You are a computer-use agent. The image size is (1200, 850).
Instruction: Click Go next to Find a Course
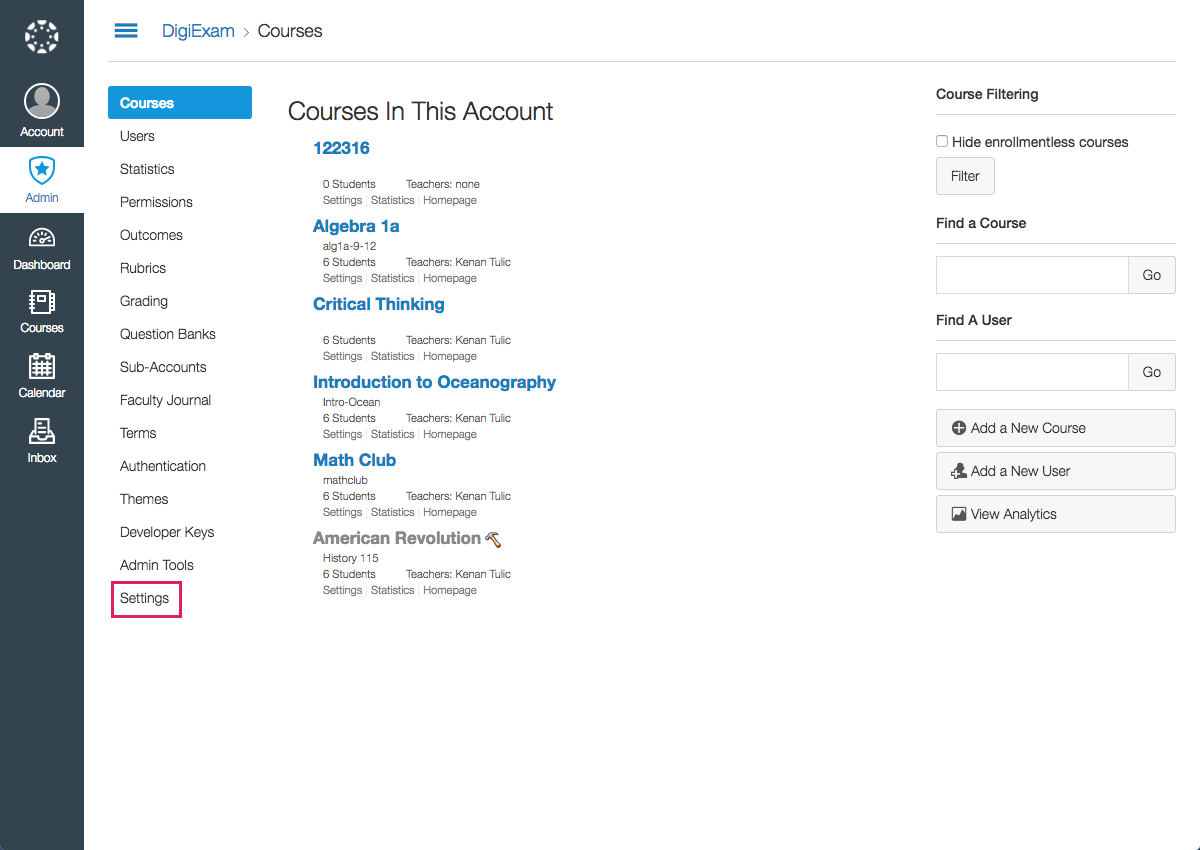pos(1152,275)
